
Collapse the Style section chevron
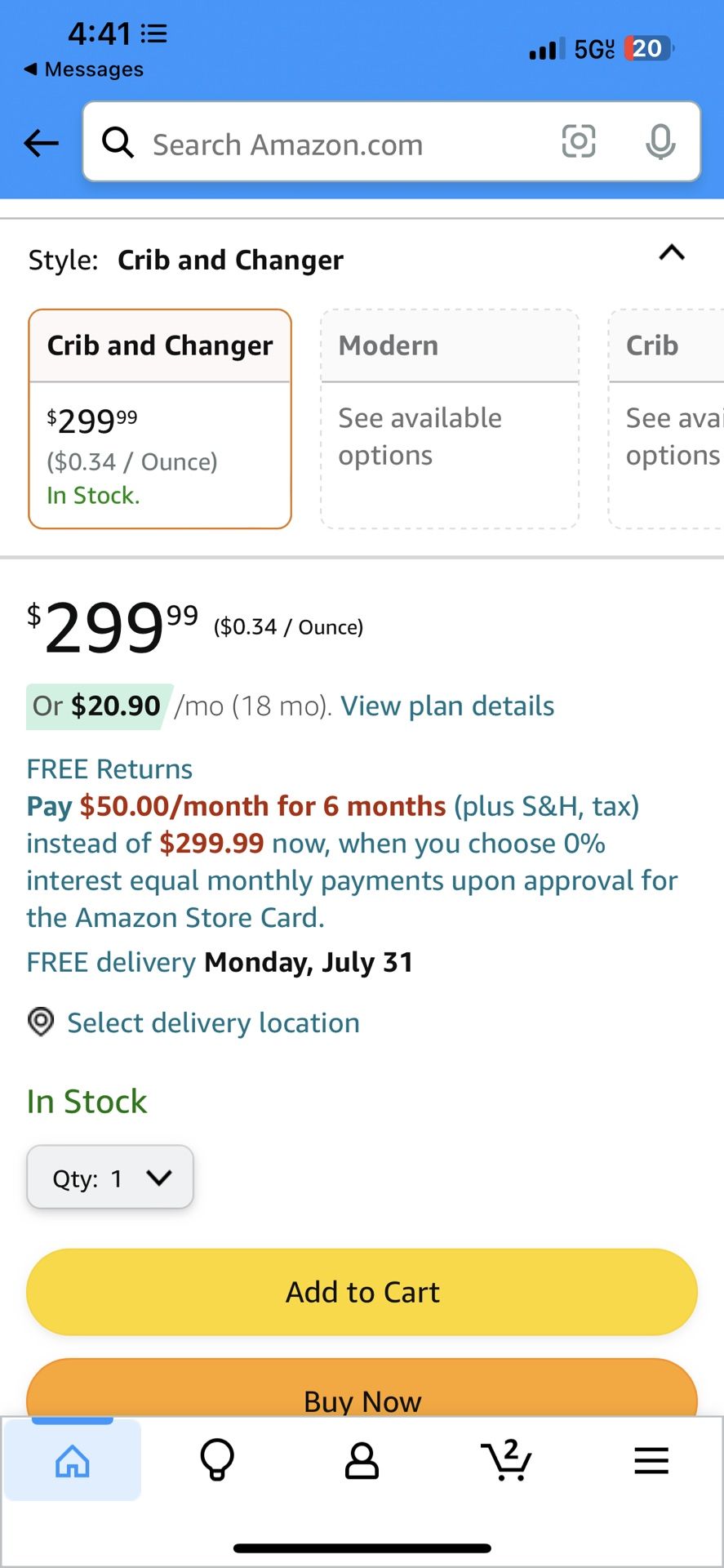(x=672, y=252)
